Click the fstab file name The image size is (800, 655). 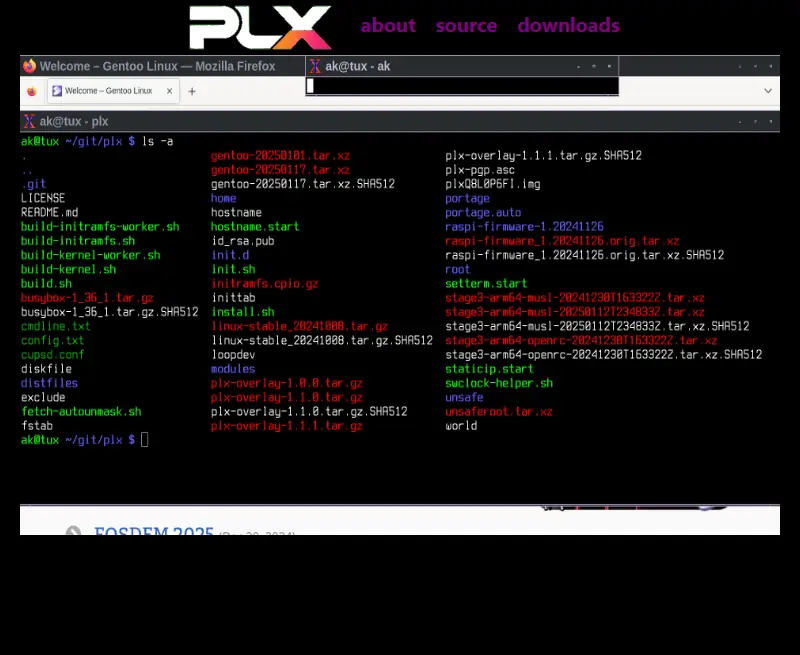(37, 426)
